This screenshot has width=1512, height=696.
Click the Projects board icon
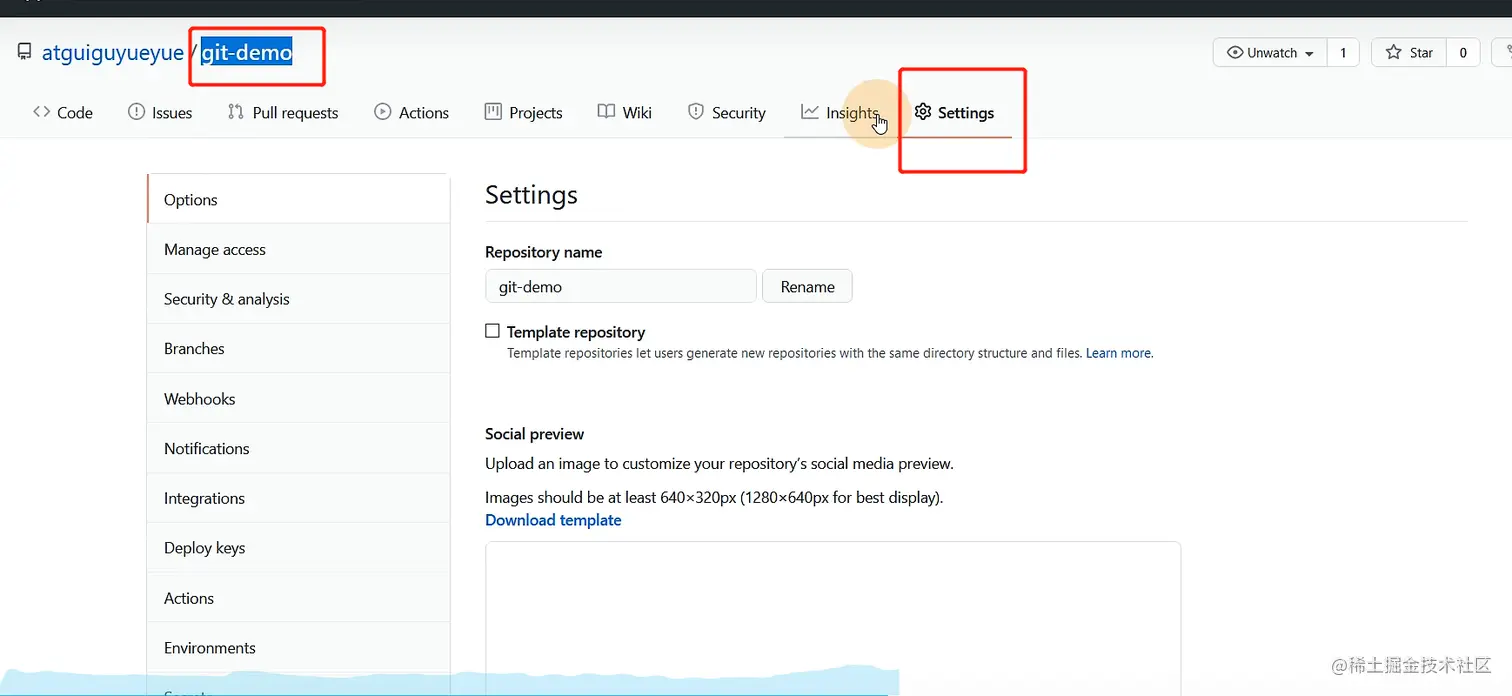click(x=493, y=112)
